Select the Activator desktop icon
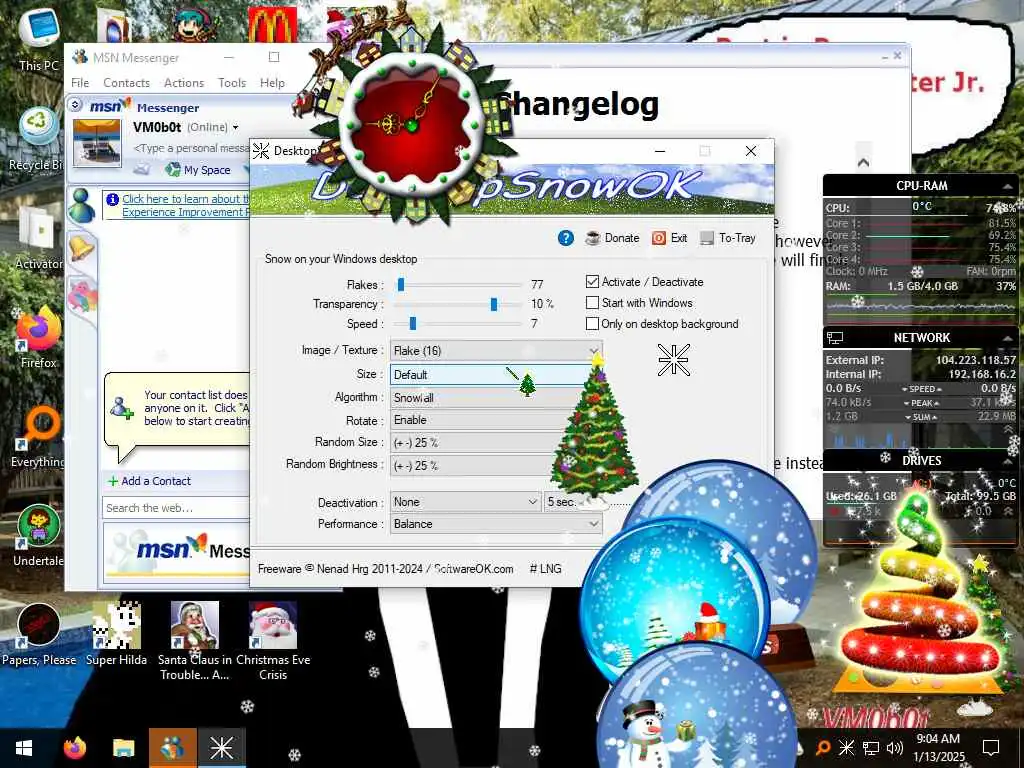This screenshot has height=768, width=1024. click(x=38, y=238)
